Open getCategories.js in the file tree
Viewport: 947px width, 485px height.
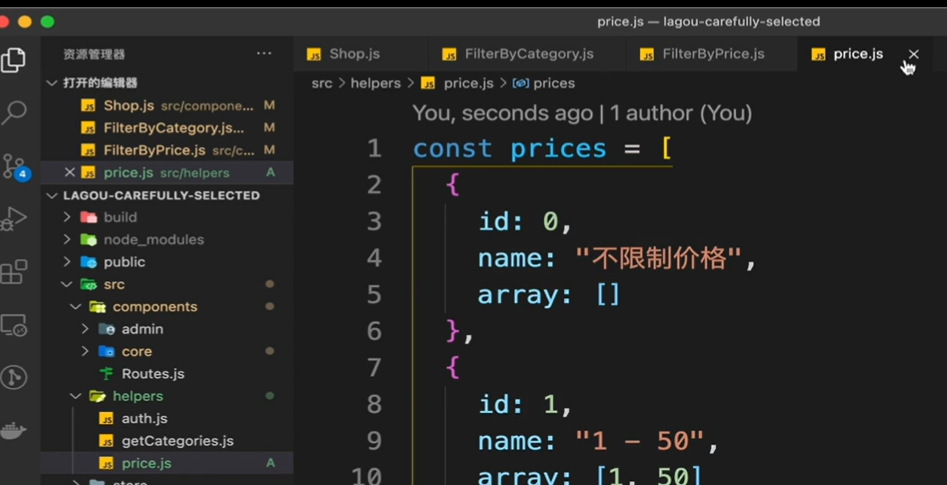(178, 441)
